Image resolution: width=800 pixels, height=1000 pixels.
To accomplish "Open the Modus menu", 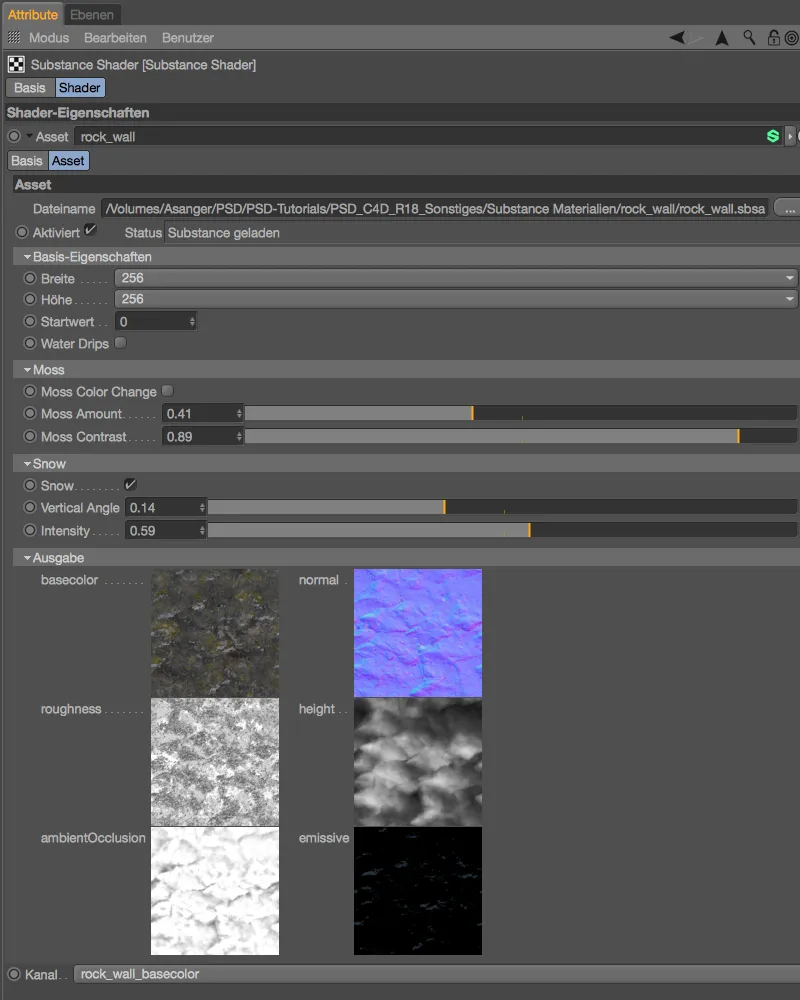I will click(x=49, y=38).
